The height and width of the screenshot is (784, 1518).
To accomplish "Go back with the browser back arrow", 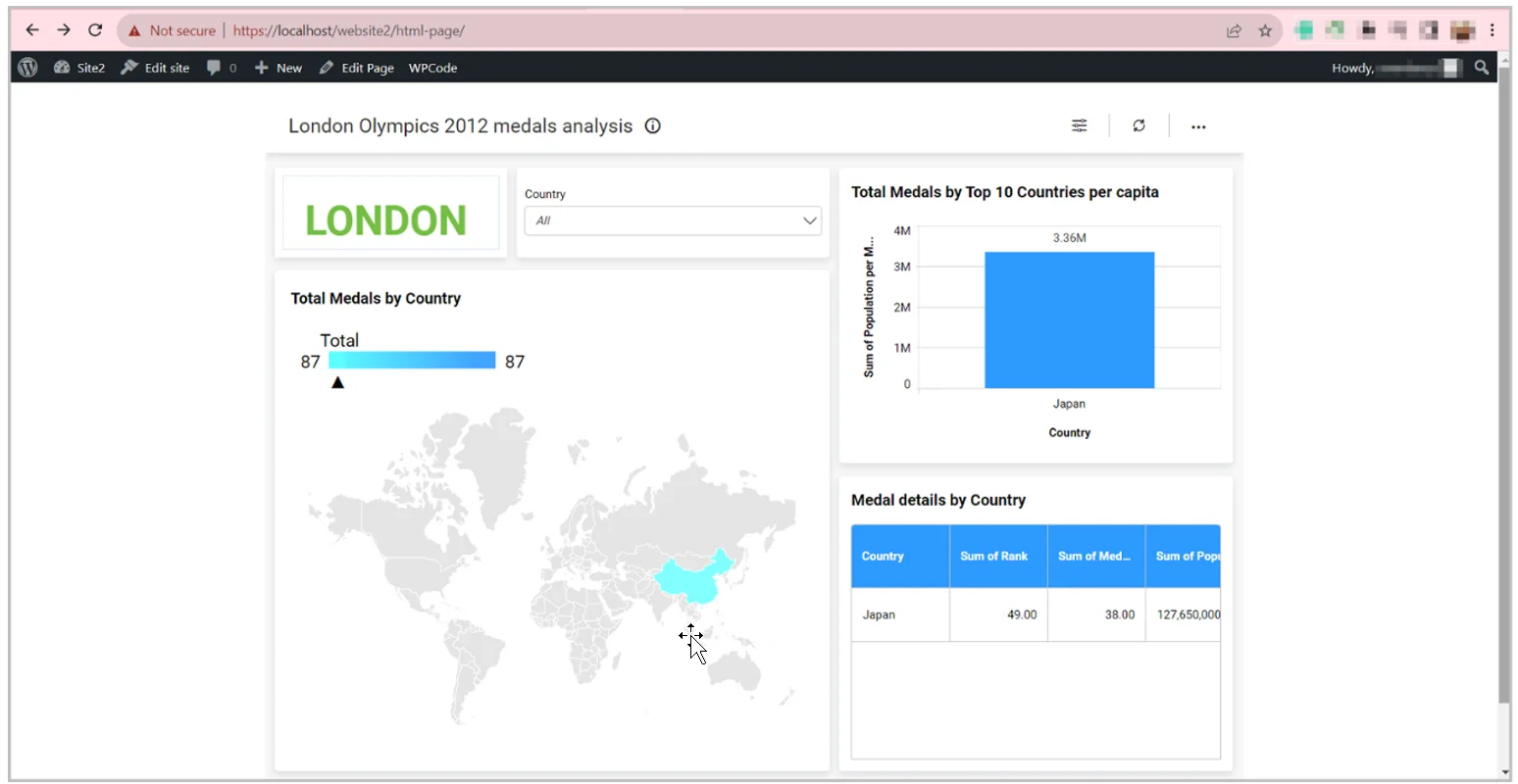I will pos(32,30).
